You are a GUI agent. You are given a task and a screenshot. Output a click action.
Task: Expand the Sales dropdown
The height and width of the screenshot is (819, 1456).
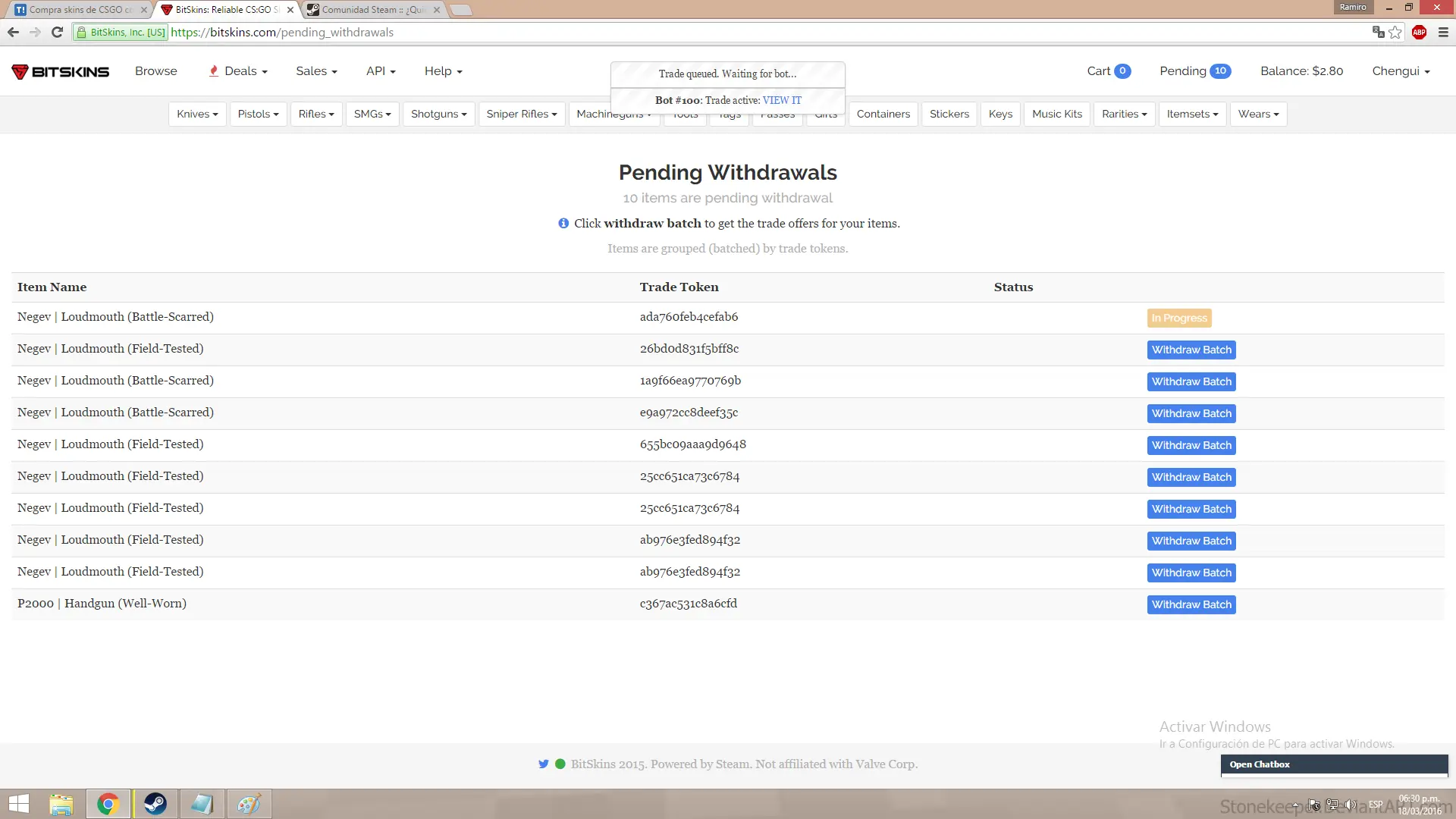click(316, 71)
